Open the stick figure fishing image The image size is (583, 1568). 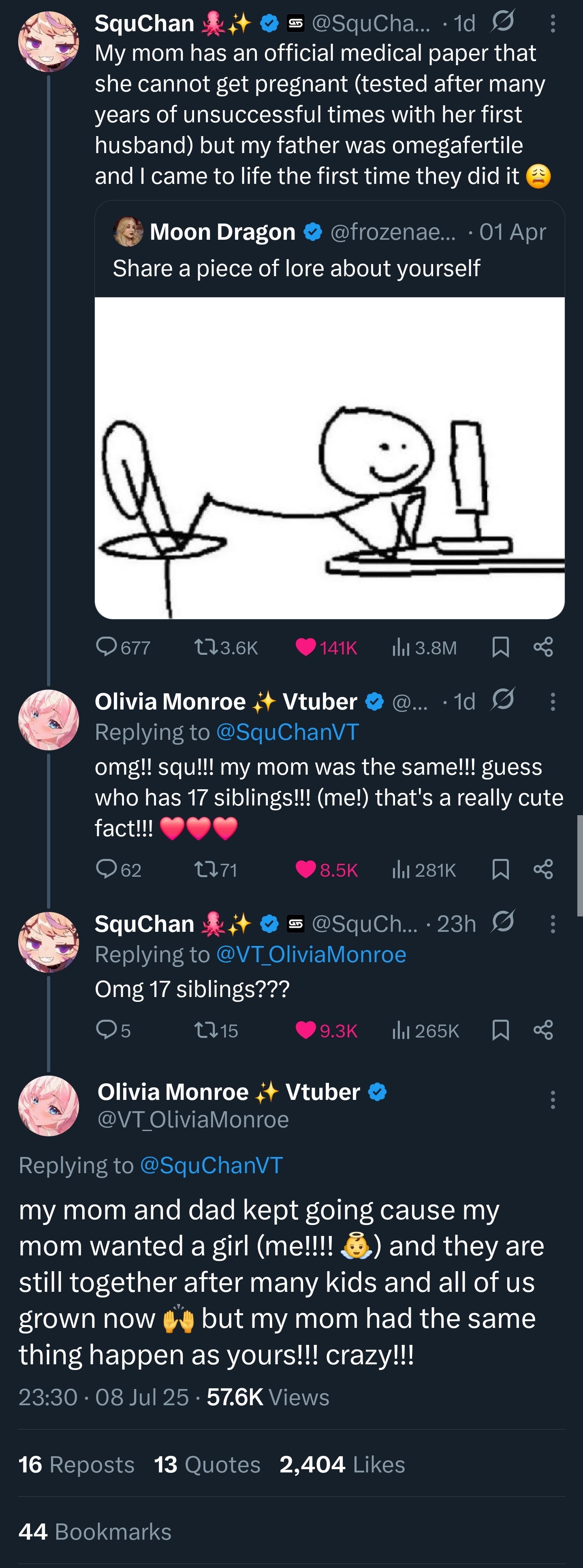tap(329, 458)
